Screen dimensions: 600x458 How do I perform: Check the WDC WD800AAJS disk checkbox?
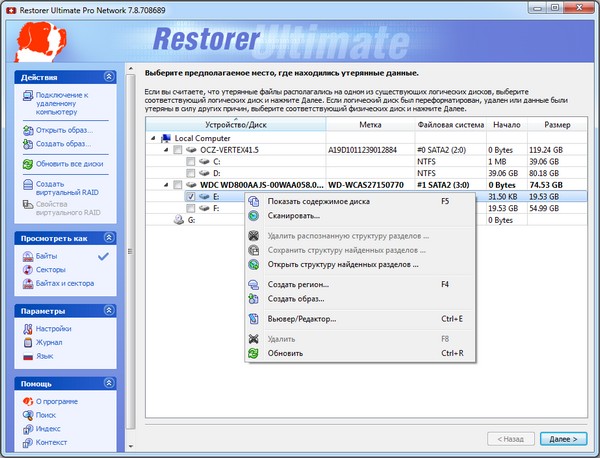(x=178, y=185)
